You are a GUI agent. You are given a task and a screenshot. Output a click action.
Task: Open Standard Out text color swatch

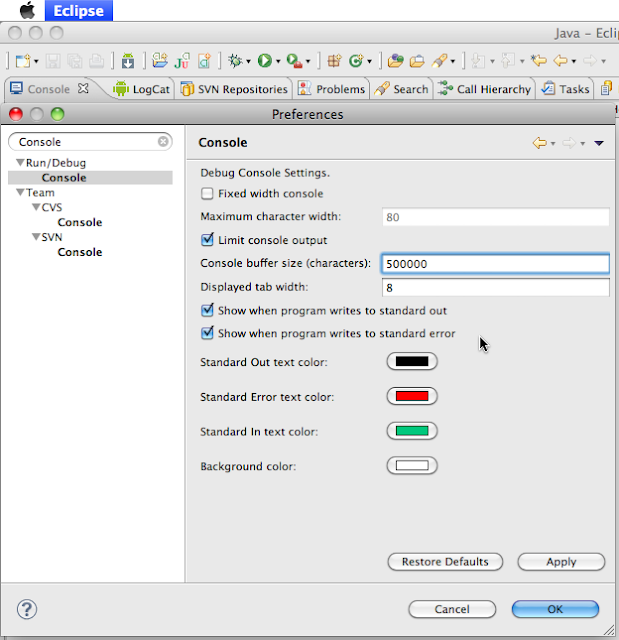[x=412, y=361]
